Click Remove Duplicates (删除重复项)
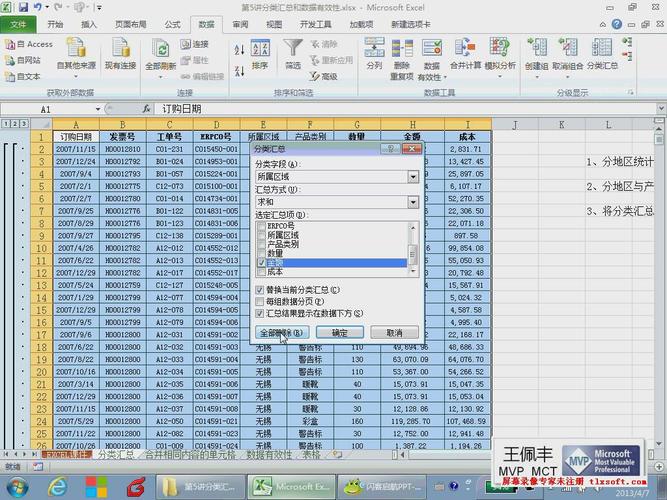The image size is (667, 500). tap(402, 59)
